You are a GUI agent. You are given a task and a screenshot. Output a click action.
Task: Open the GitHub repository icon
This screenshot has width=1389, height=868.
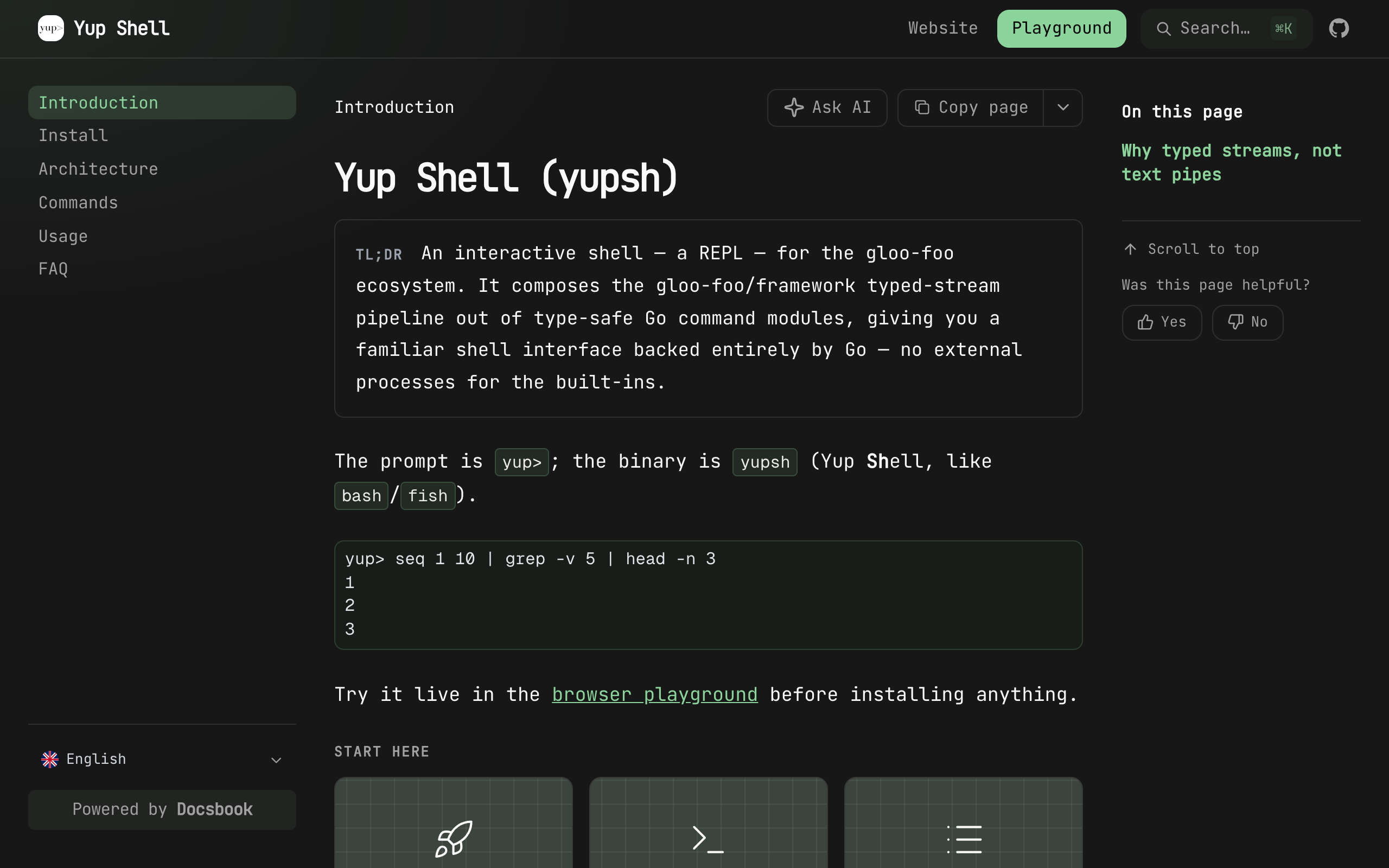(x=1339, y=28)
